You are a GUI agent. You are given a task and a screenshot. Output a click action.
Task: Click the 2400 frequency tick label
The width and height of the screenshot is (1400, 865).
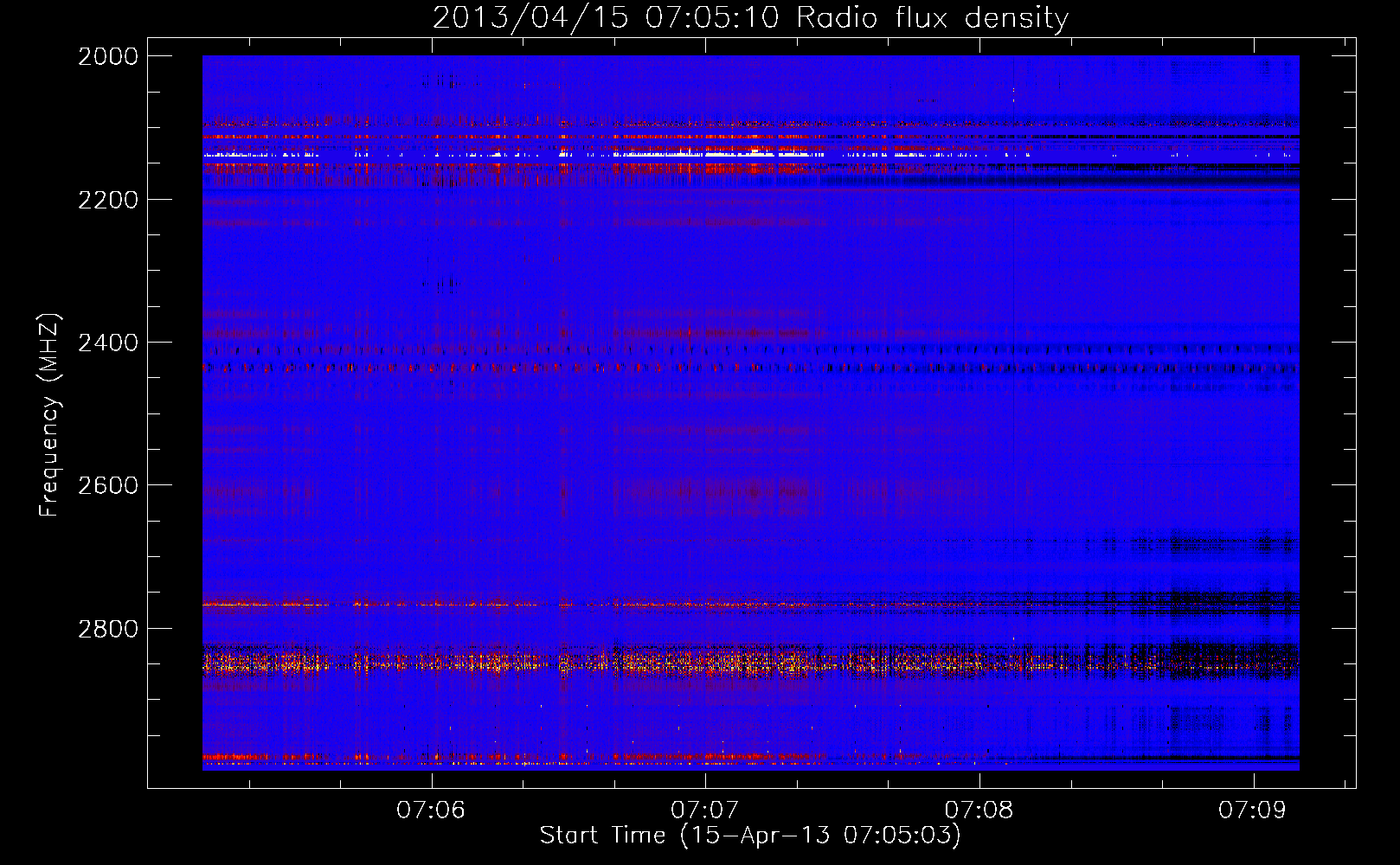pos(108,343)
